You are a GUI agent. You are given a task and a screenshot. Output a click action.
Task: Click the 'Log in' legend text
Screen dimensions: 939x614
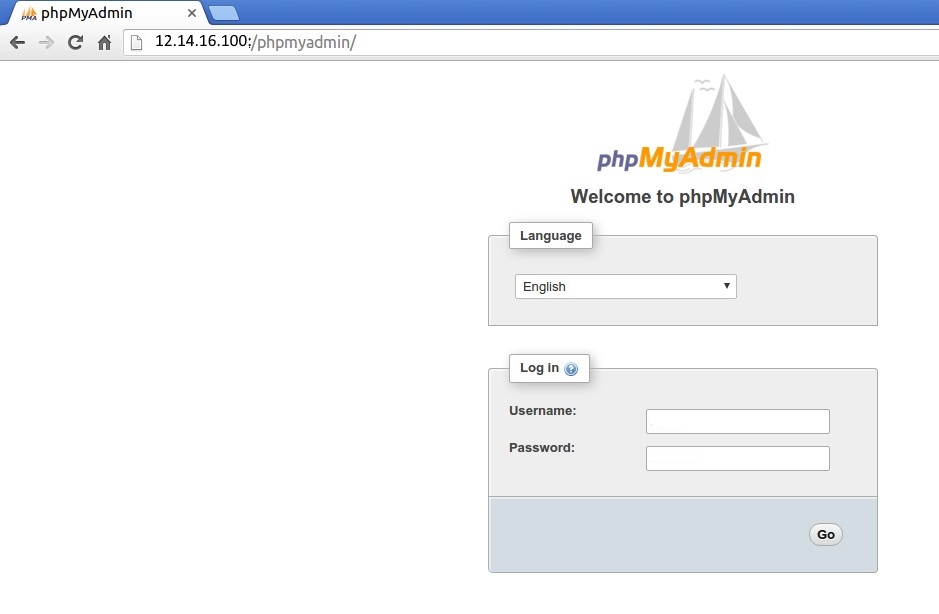coord(539,368)
